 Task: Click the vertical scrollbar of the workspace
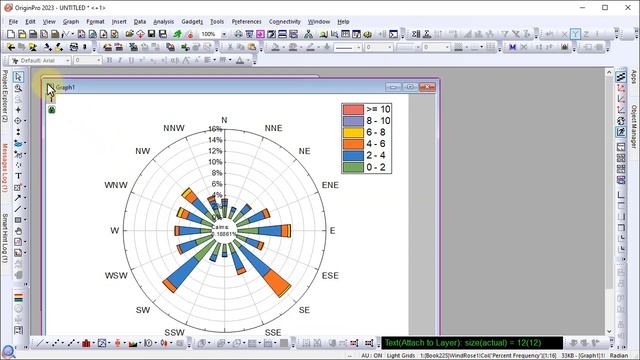(x=609, y=202)
